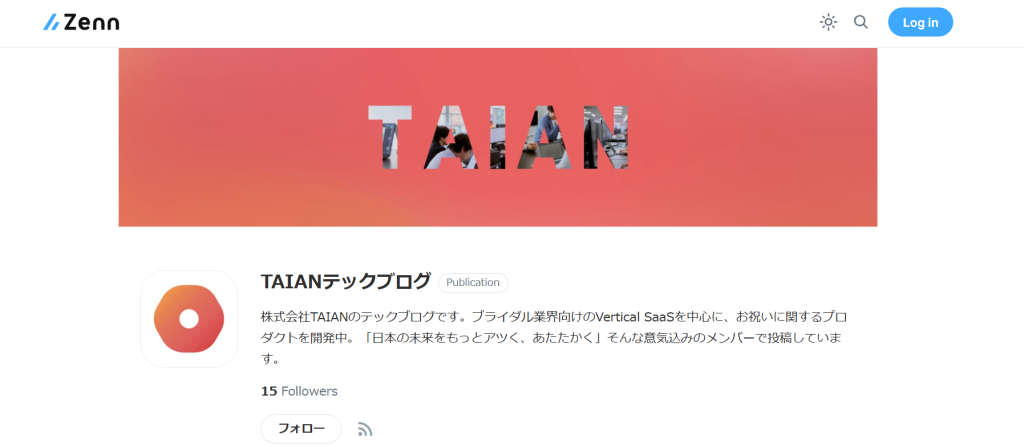Toggle the light/dark theme sun icon

point(828,22)
